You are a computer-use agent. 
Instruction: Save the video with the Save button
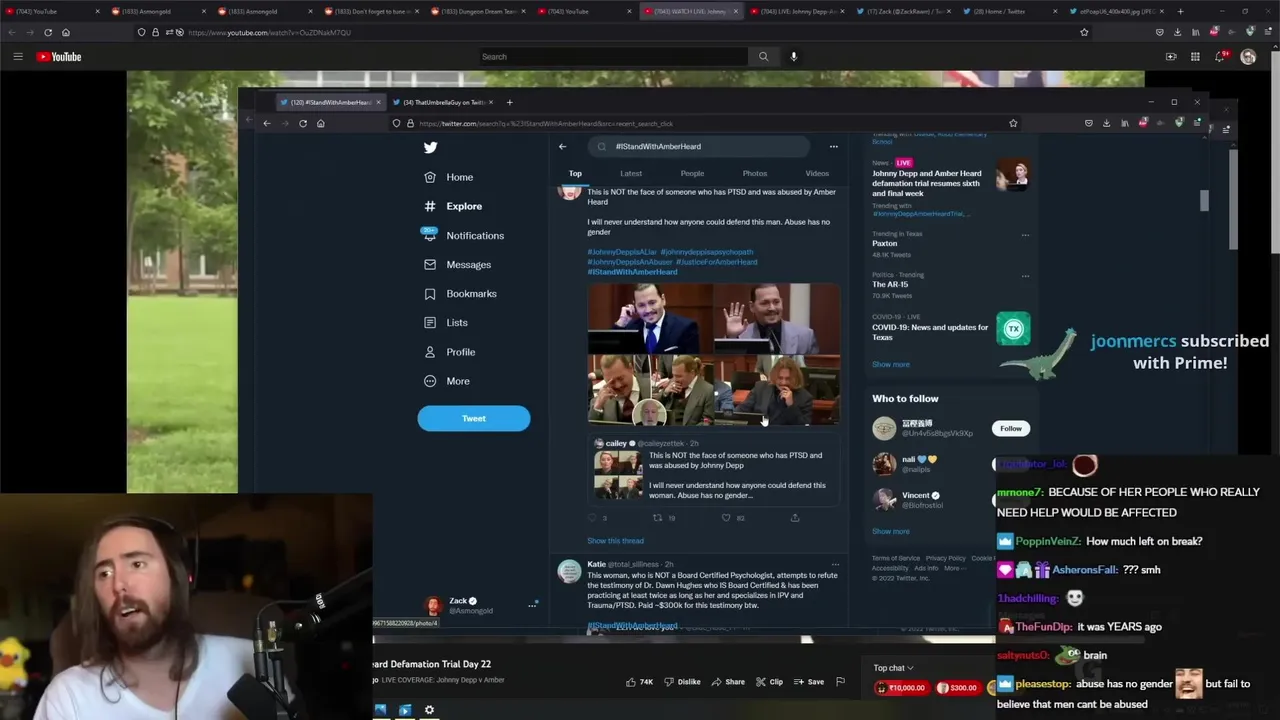coord(809,682)
